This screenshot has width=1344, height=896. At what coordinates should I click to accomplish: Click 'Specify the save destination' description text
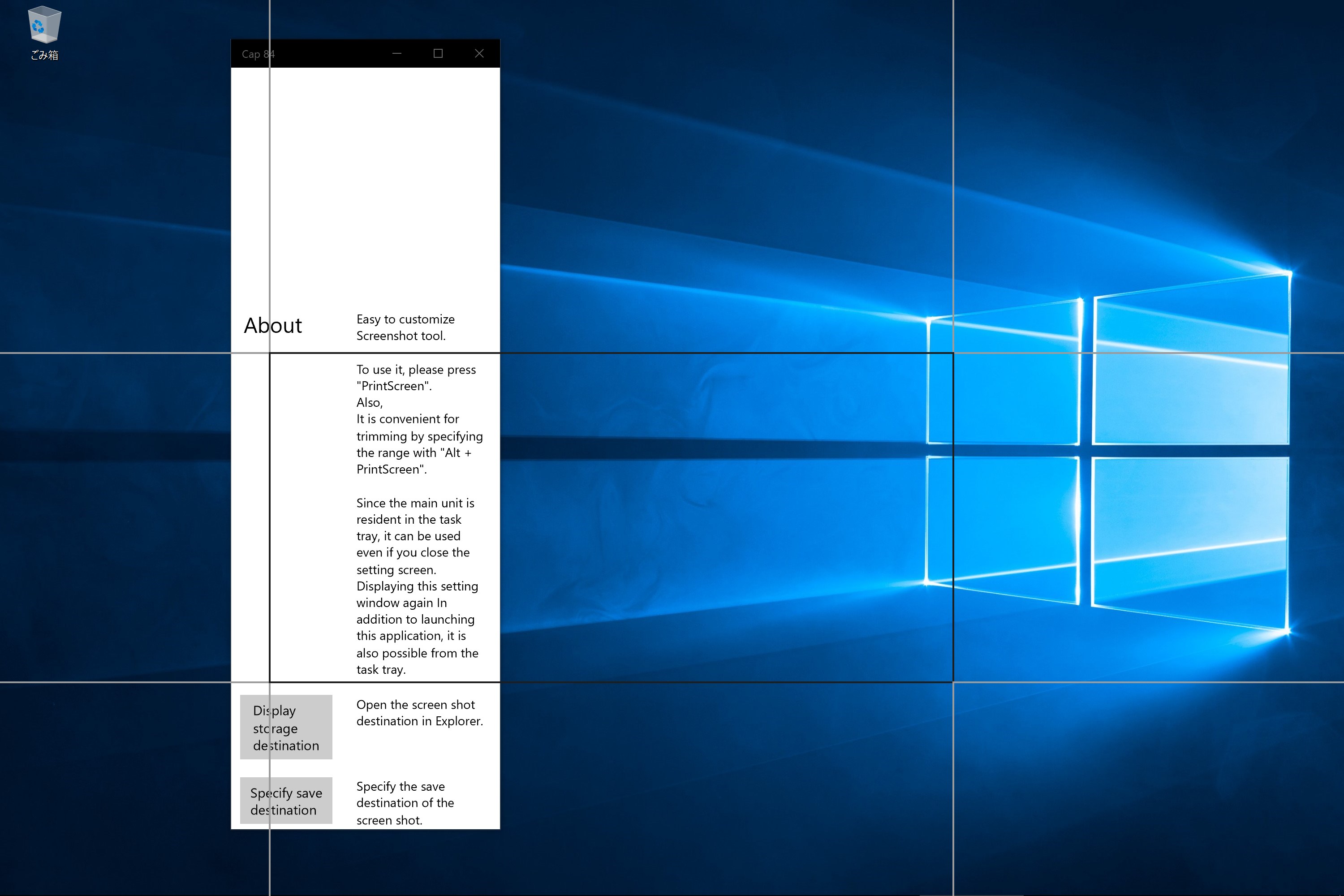click(405, 803)
